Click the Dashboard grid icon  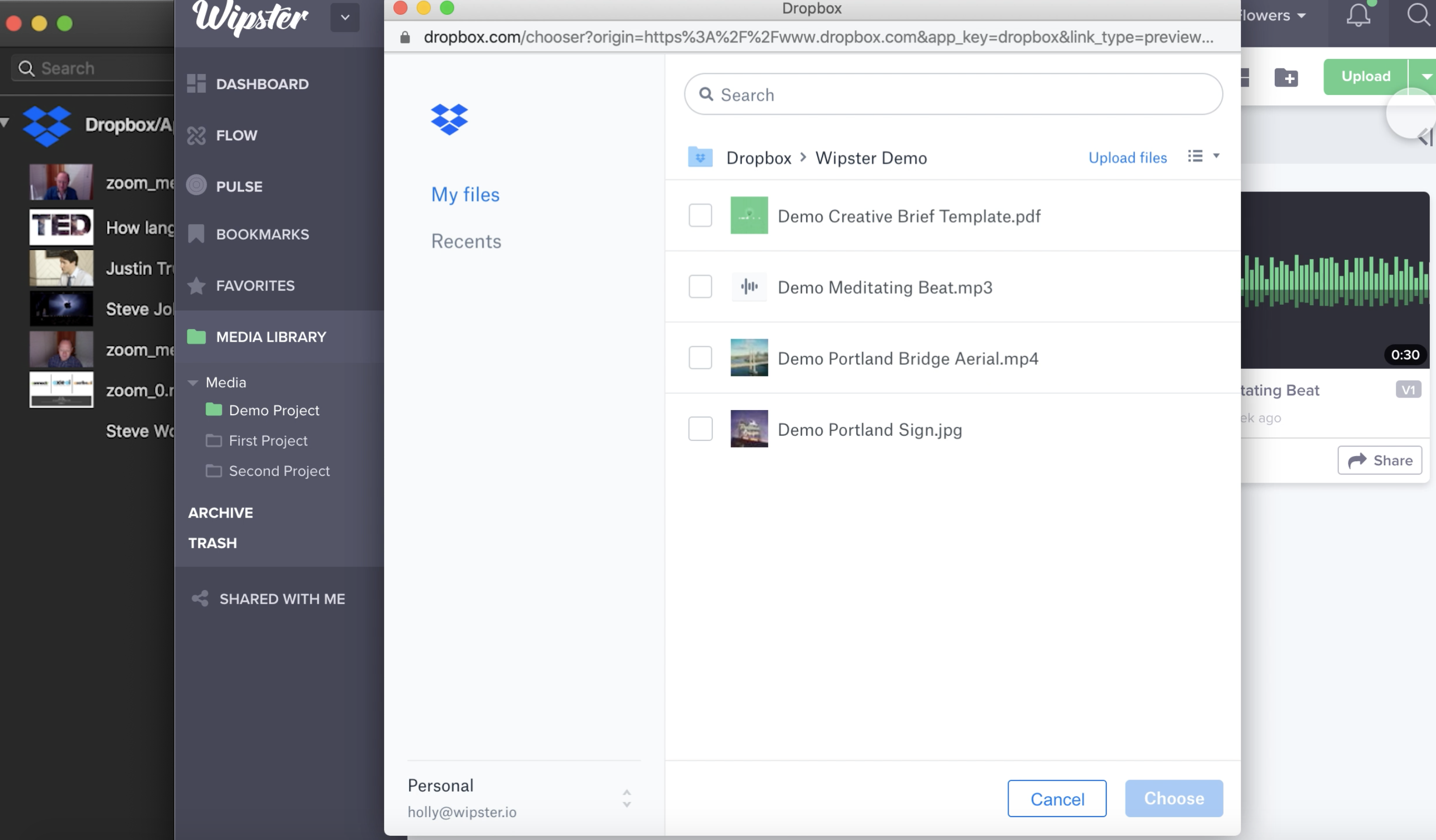[196, 83]
